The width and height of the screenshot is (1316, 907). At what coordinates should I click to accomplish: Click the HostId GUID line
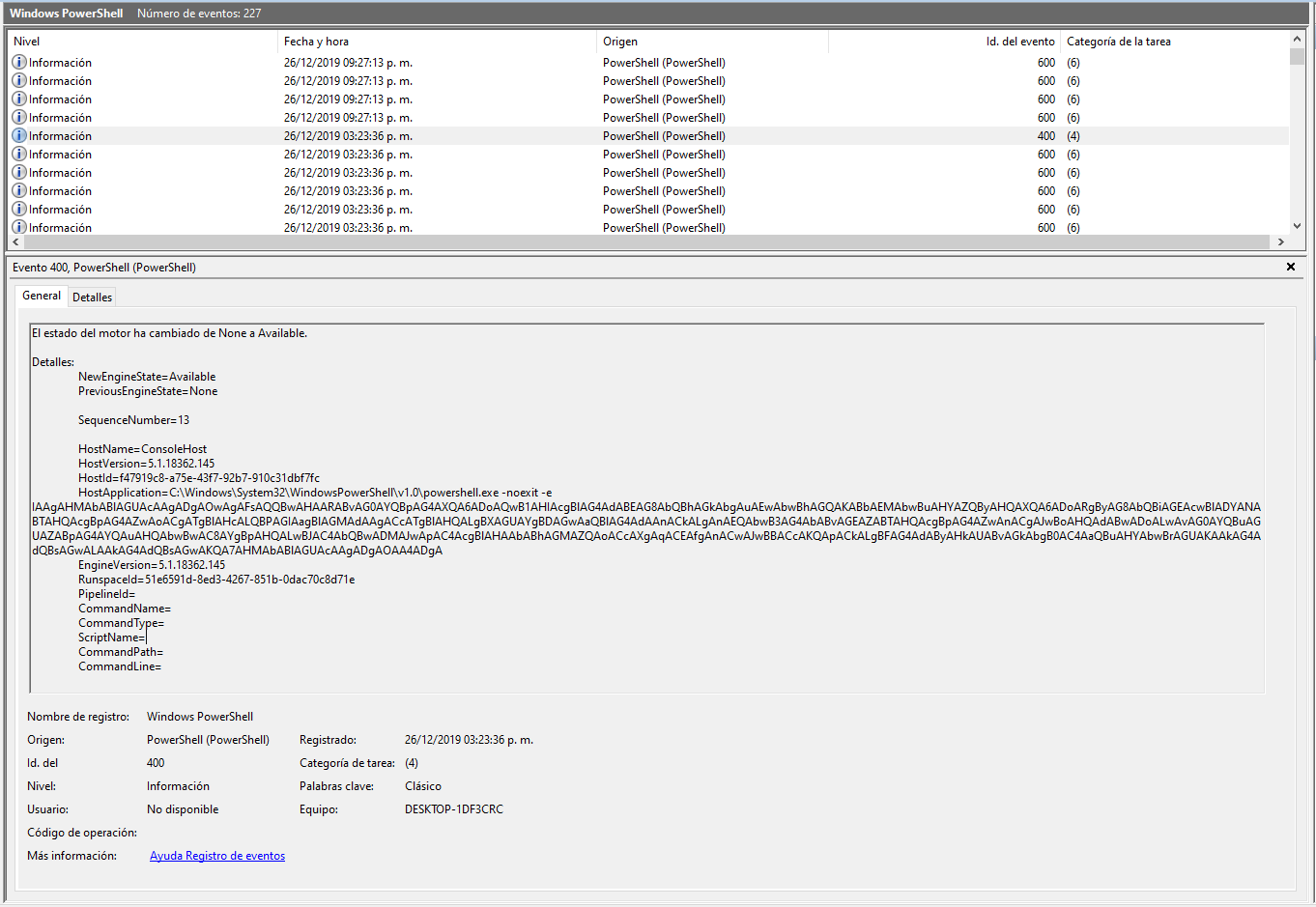[x=199, y=478]
